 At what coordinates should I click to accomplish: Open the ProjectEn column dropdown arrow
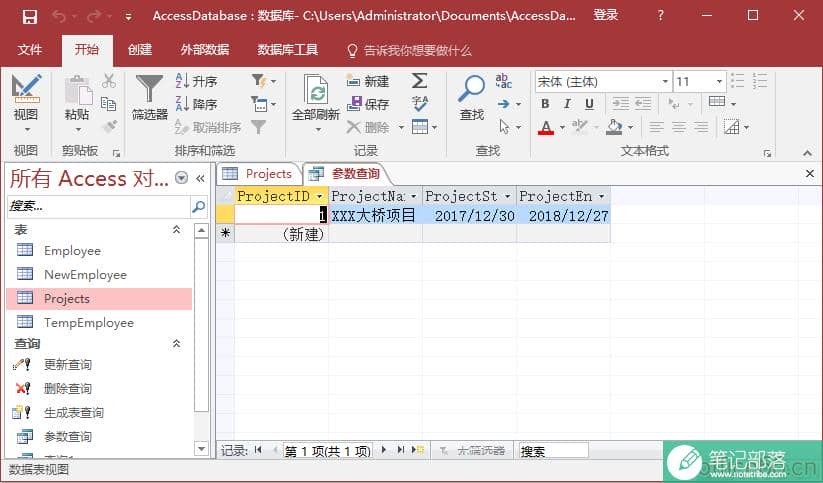coord(602,196)
